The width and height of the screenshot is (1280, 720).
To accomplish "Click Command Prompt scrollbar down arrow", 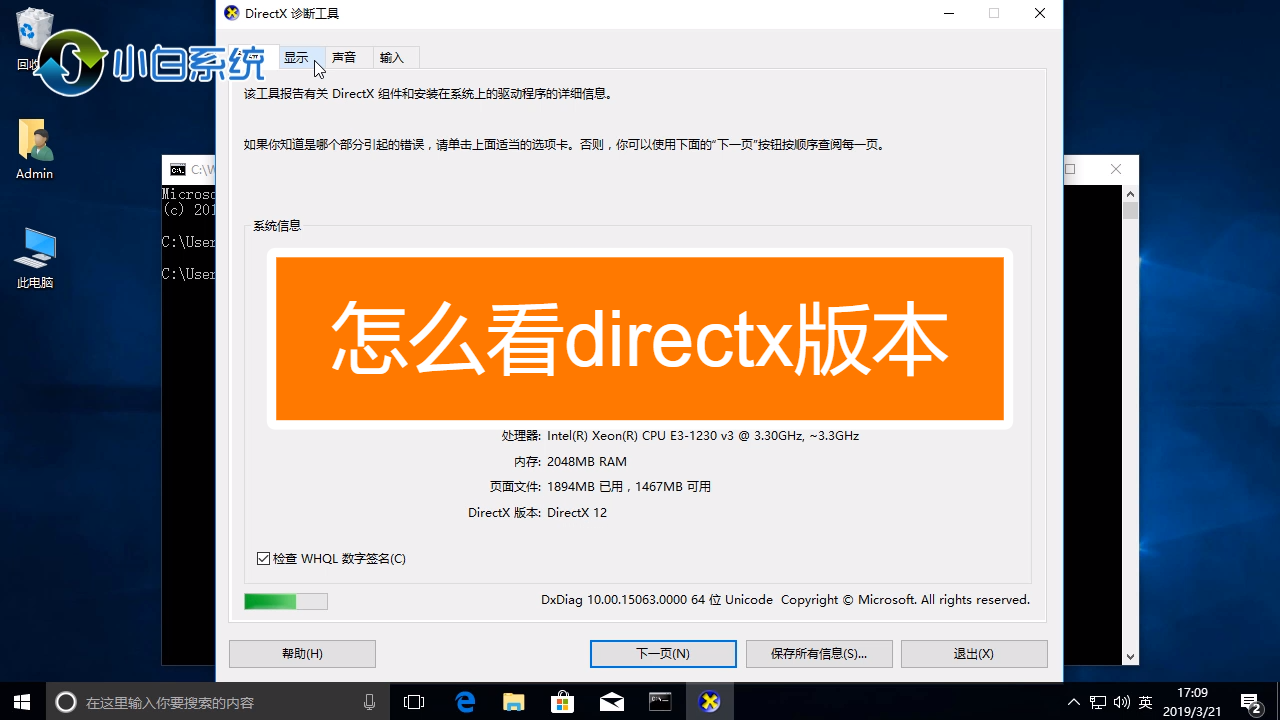I will (1130, 657).
